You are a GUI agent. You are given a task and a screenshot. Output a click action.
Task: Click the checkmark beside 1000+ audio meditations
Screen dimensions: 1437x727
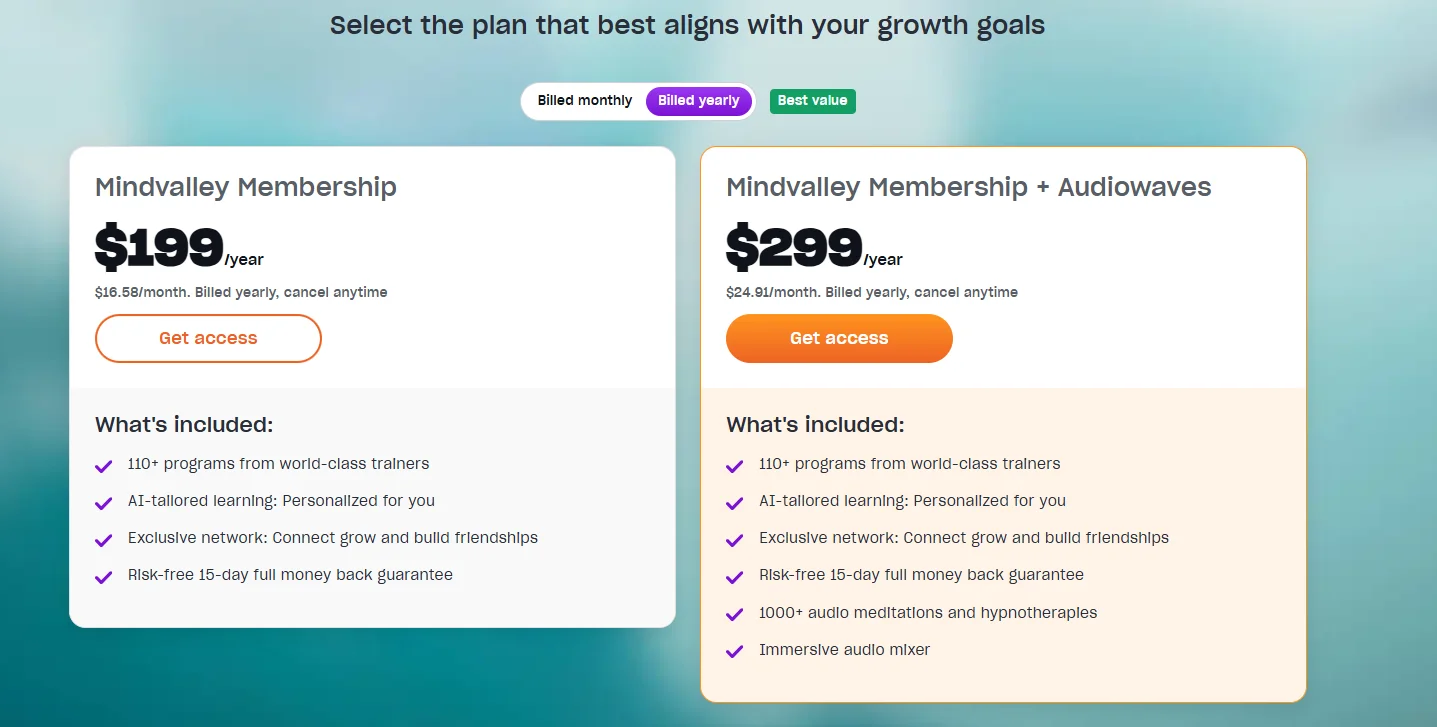pos(734,614)
